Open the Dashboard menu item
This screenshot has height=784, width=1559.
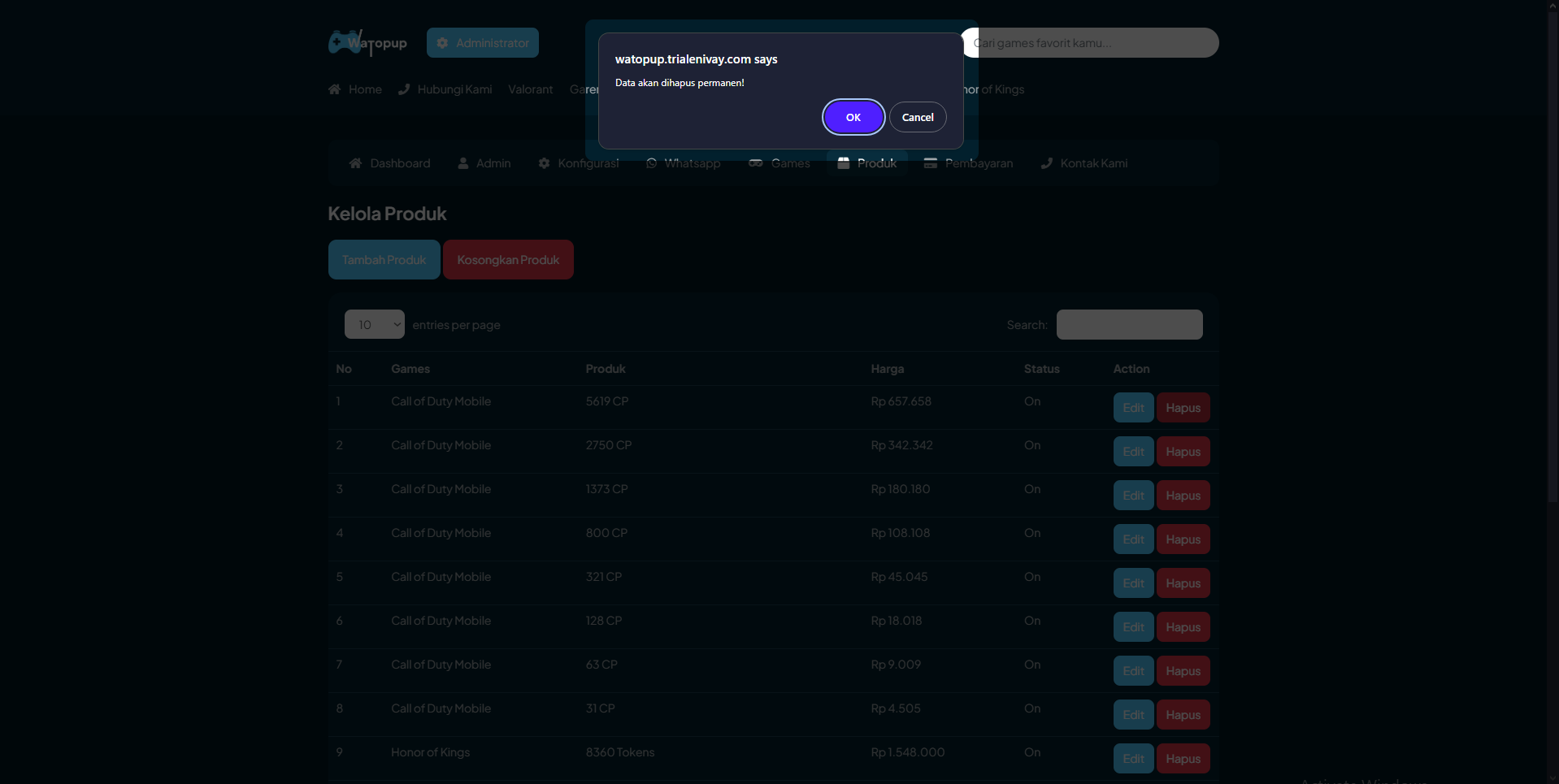pos(389,163)
